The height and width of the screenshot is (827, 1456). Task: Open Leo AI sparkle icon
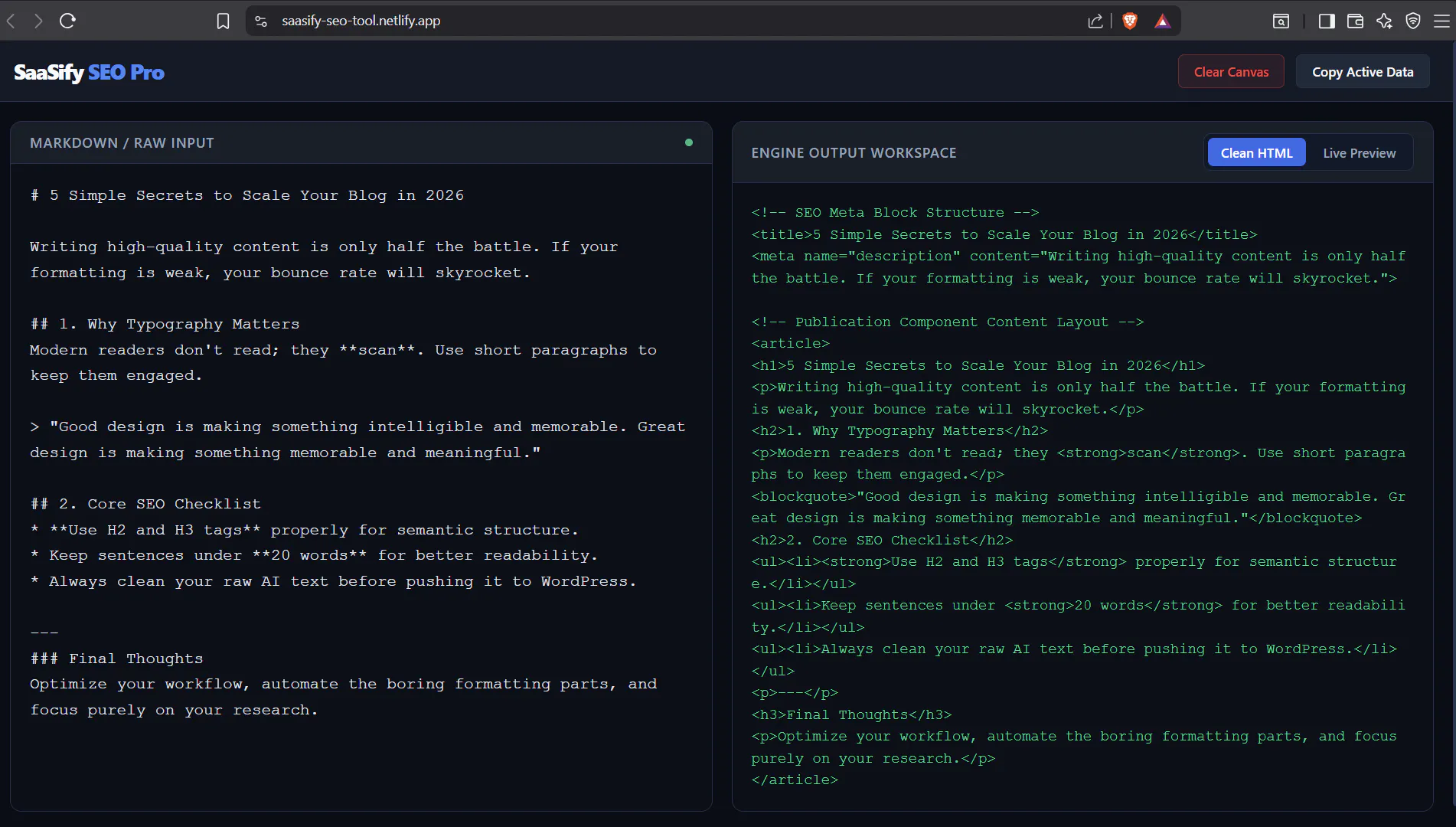[x=1384, y=21]
